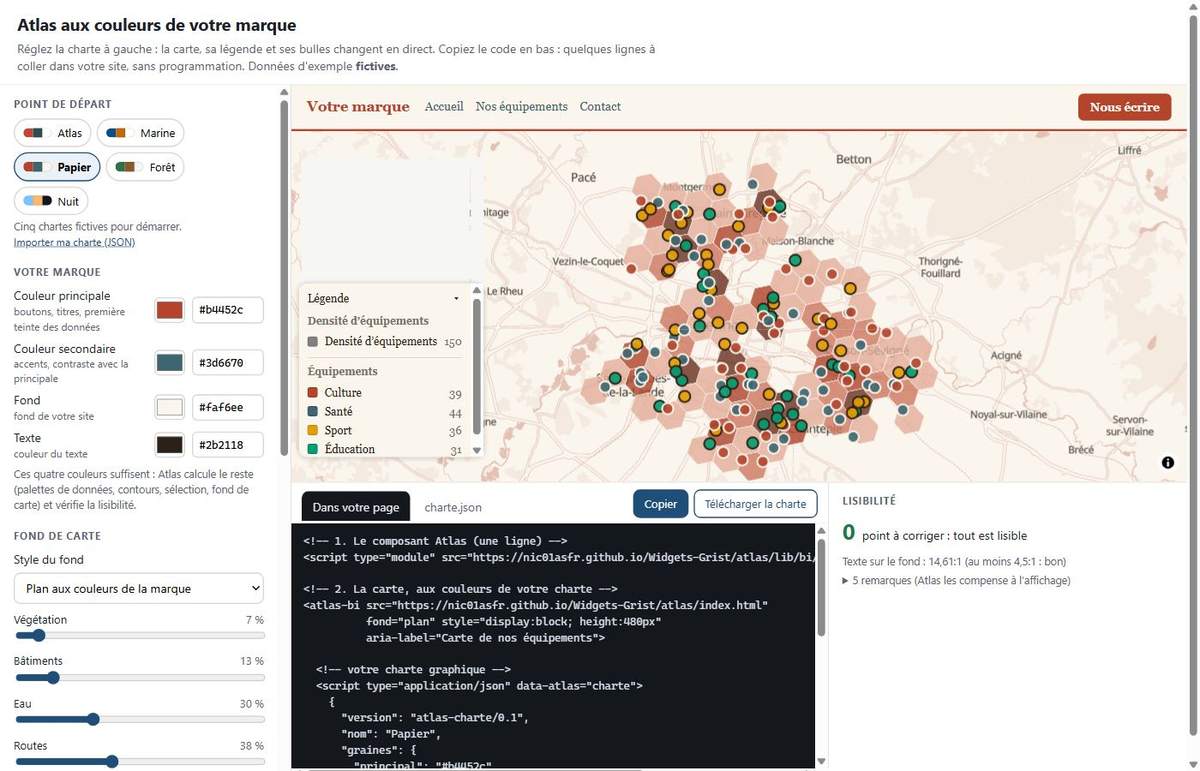Click the Eau slider handle
This screenshot has width=1200, height=771.
[93, 719]
